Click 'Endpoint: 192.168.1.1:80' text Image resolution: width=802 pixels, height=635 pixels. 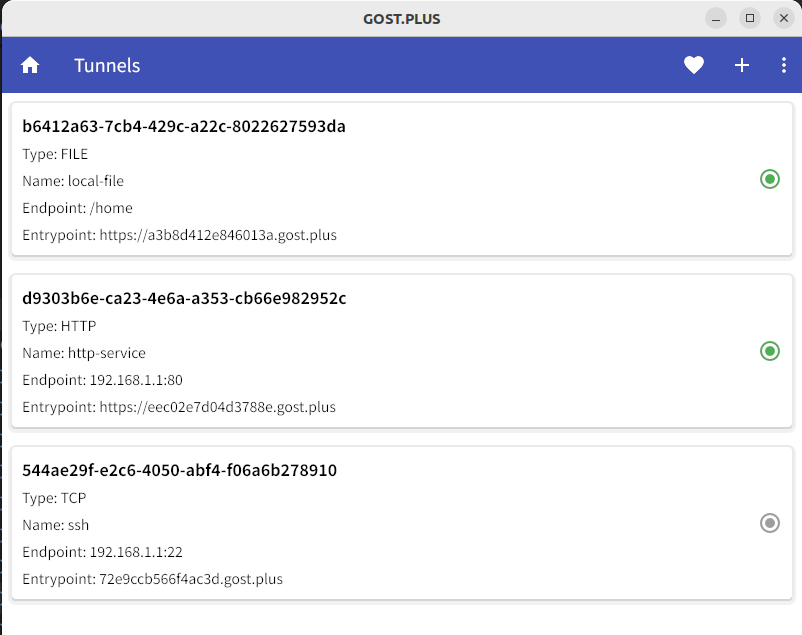point(102,380)
